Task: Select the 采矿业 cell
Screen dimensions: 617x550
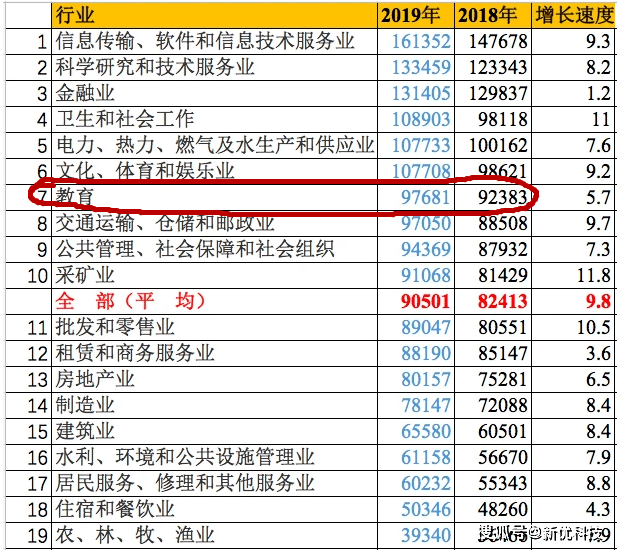Action: tap(214, 275)
